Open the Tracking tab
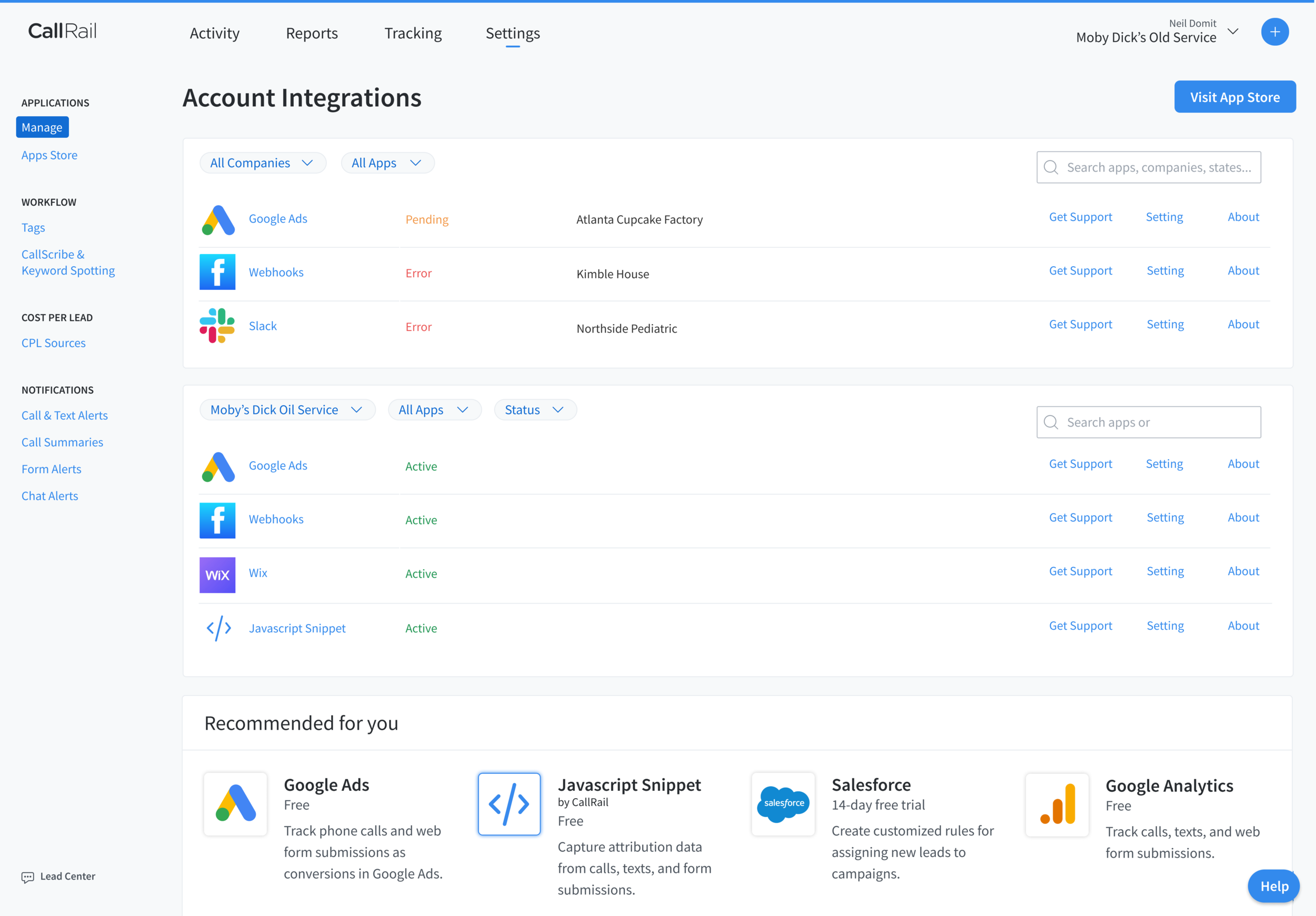Viewport: 1316px width, 916px height. click(413, 33)
